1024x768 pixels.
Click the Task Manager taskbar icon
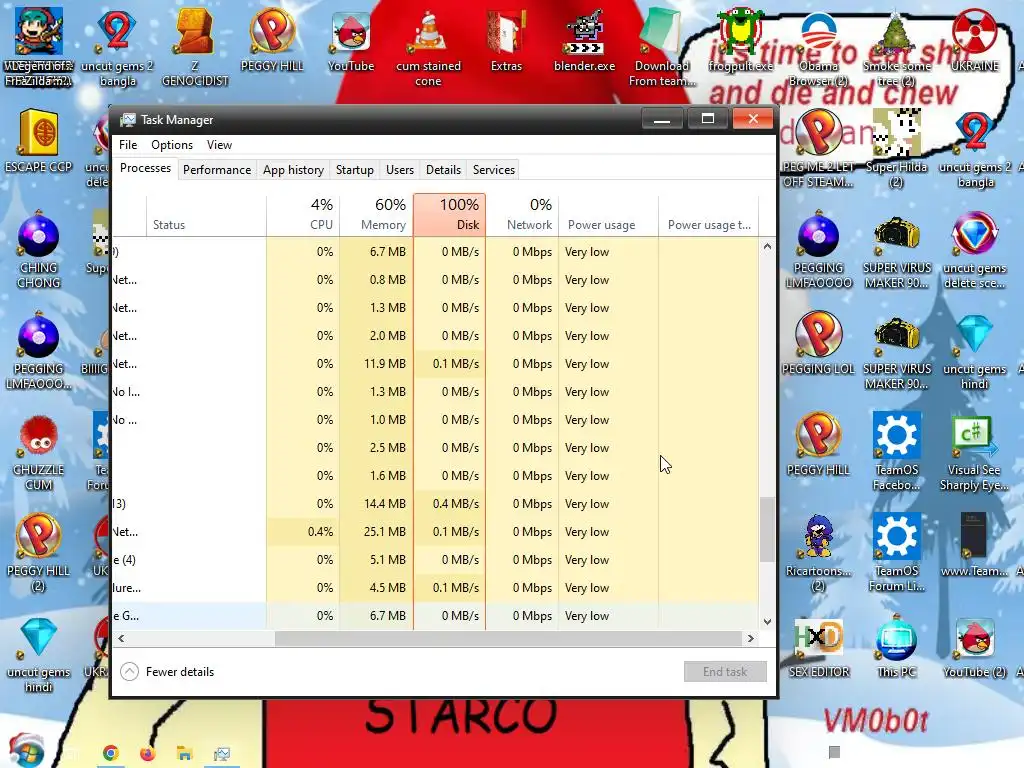click(x=222, y=754)
